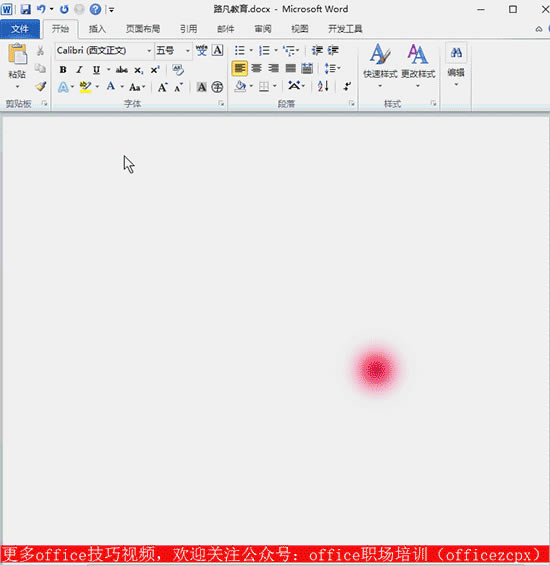The height and width of the screenshot is (566, 550).
Task: Click the Save icon in quick access toolbar
Action: point(25,9)
